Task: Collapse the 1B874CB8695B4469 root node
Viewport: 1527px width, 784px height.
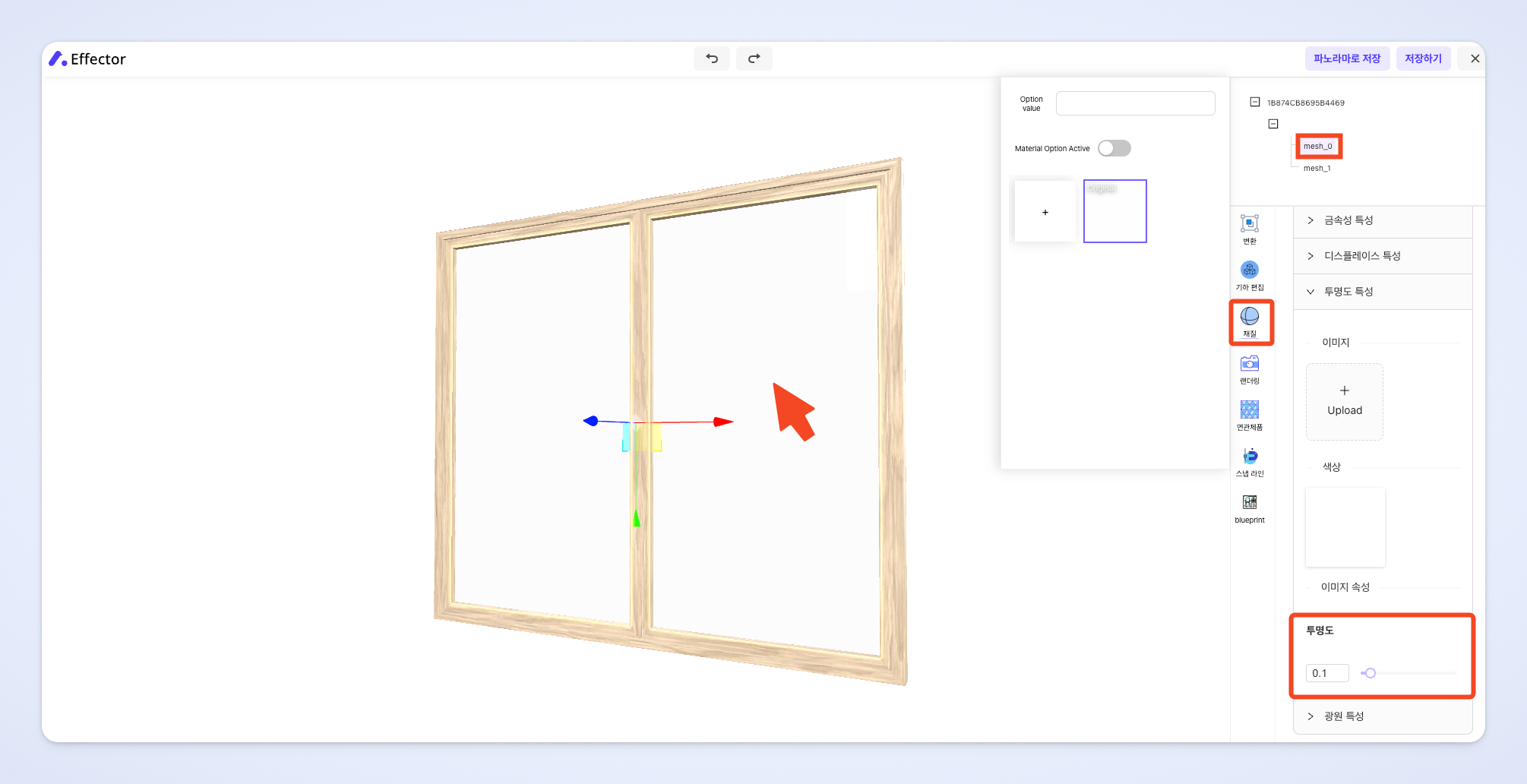Action: click(1255, 102)
